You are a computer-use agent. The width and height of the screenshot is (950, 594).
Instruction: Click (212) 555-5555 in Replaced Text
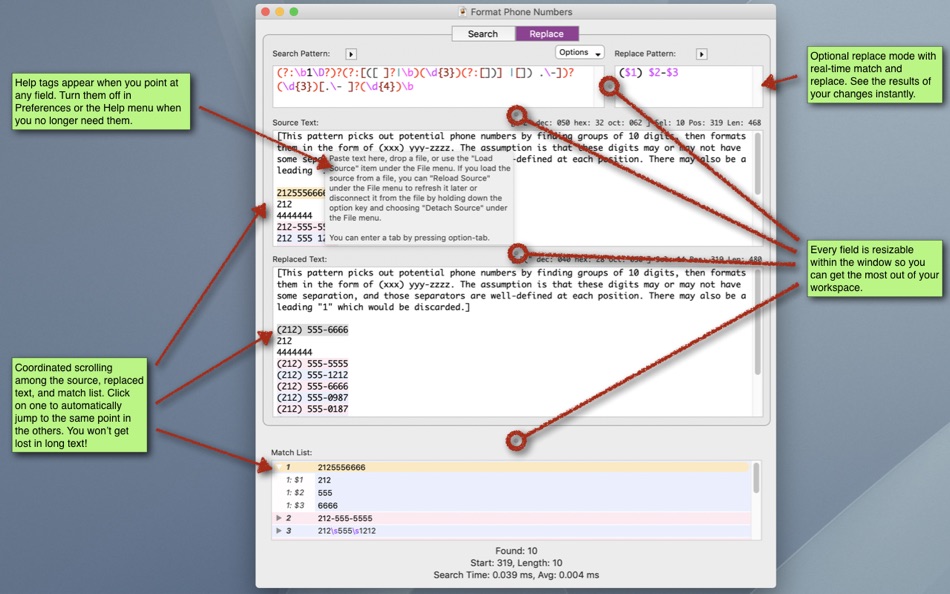[313, 364]
